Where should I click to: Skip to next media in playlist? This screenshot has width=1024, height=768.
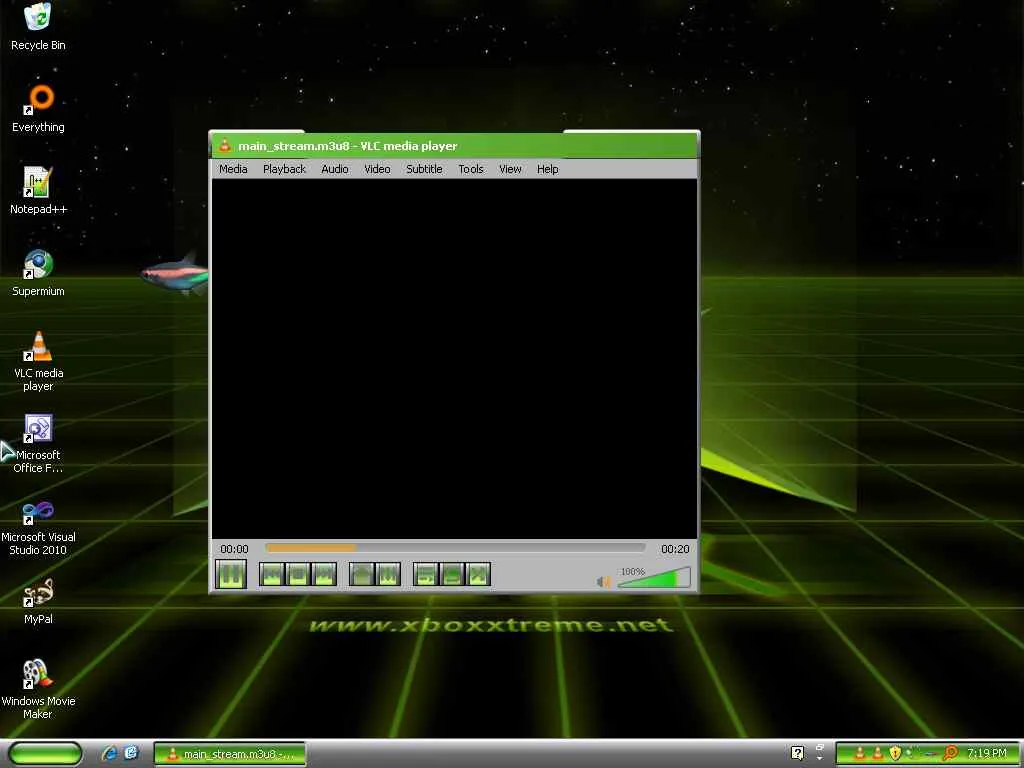click(324, 575)
